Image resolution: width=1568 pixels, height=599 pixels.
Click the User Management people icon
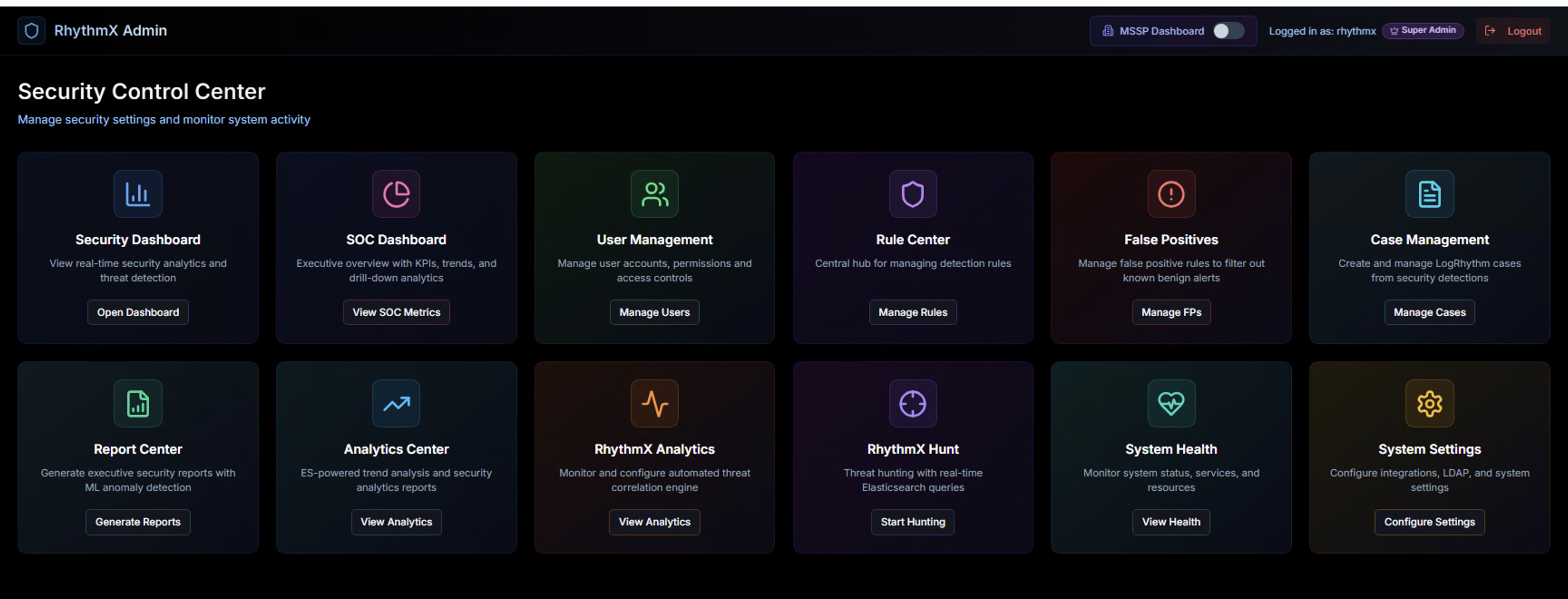654,194
